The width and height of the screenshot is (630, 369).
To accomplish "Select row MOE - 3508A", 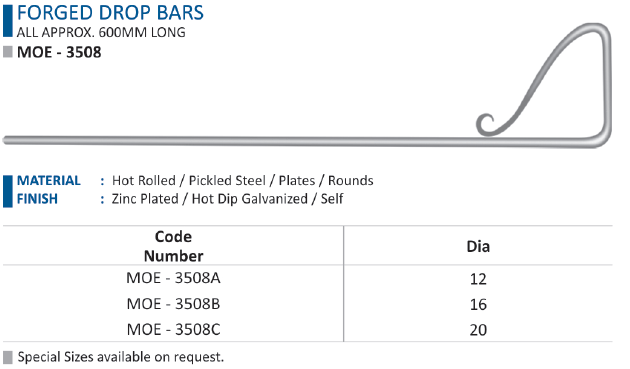I will [x=308, y=278].
